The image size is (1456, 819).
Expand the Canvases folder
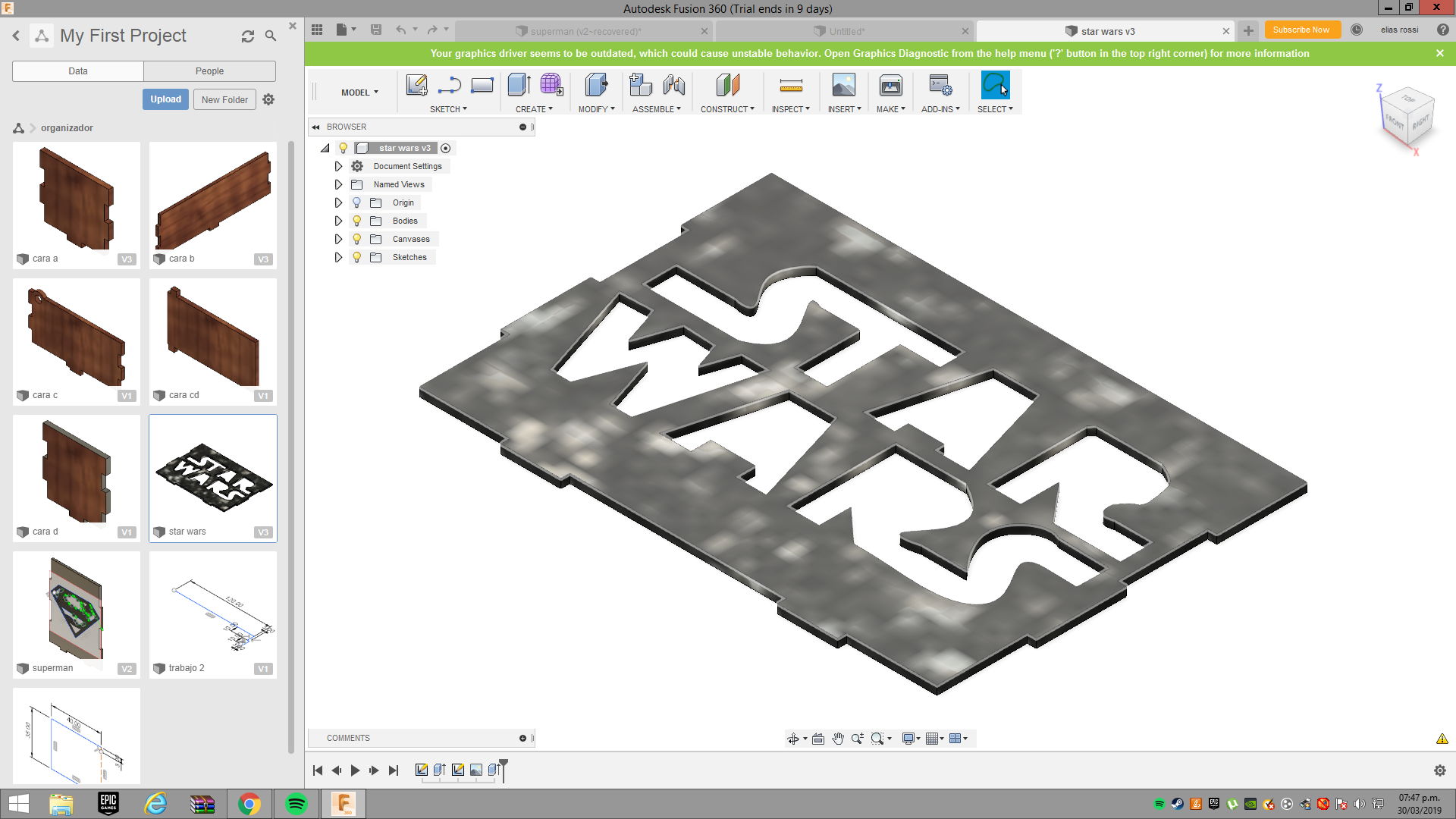[338, 239]
